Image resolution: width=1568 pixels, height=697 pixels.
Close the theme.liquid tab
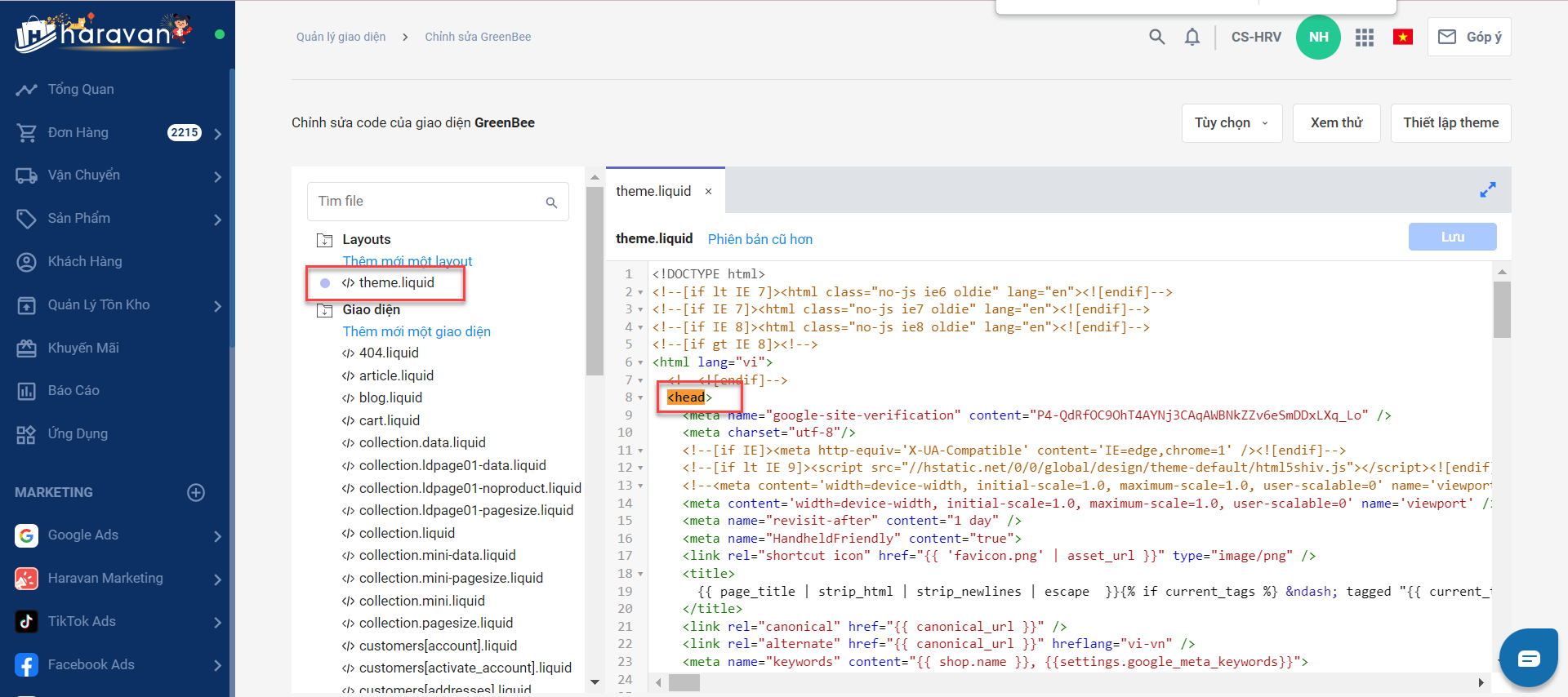coord(708,192)
